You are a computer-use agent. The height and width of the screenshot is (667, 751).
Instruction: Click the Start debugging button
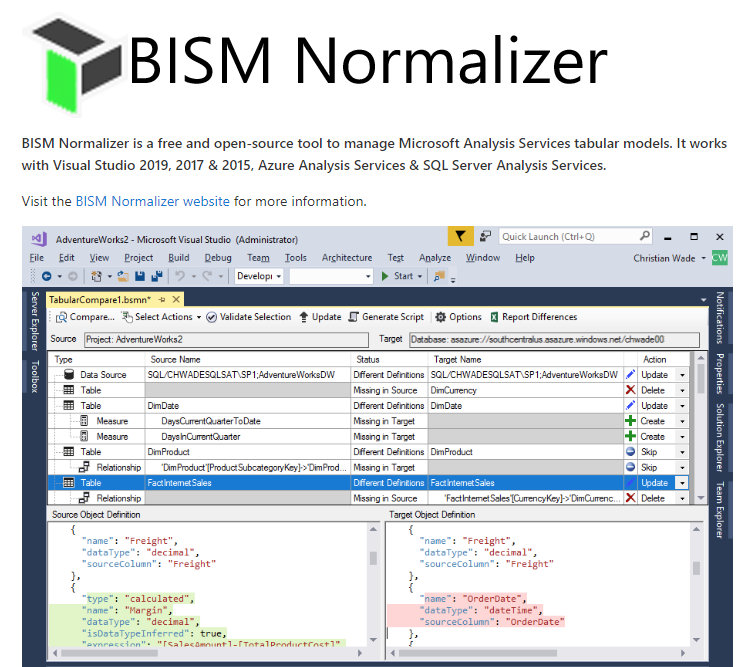pyautogui.click(x=401, y=276)
